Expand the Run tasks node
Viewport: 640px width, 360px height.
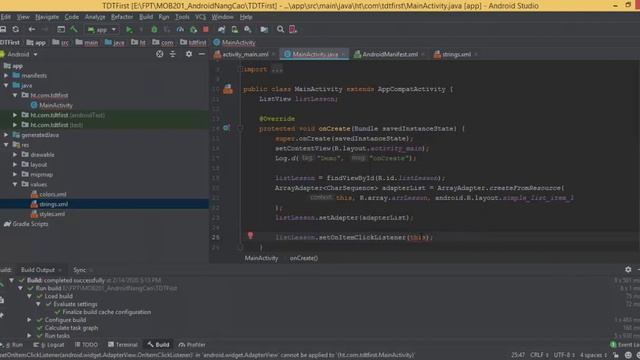tap(29, 336)
